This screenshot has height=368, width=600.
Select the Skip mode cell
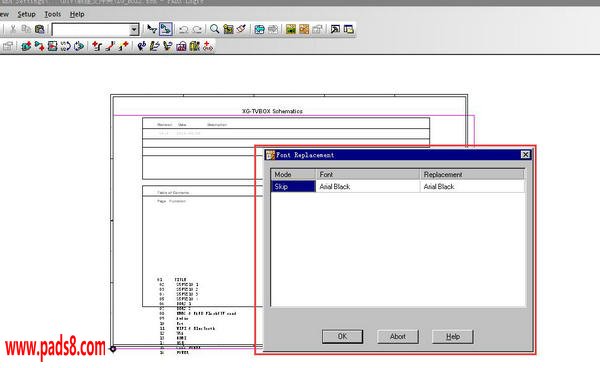tap(293, 186)
